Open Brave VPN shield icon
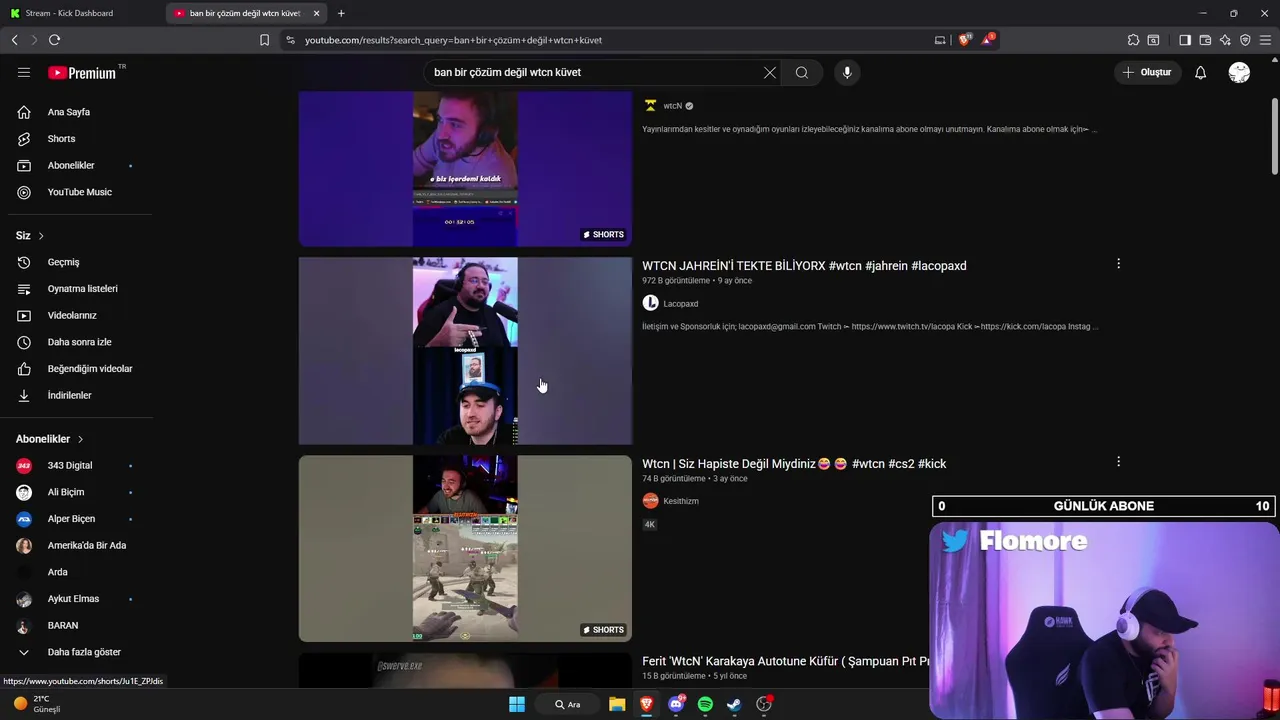 (x=1245, y=40)
